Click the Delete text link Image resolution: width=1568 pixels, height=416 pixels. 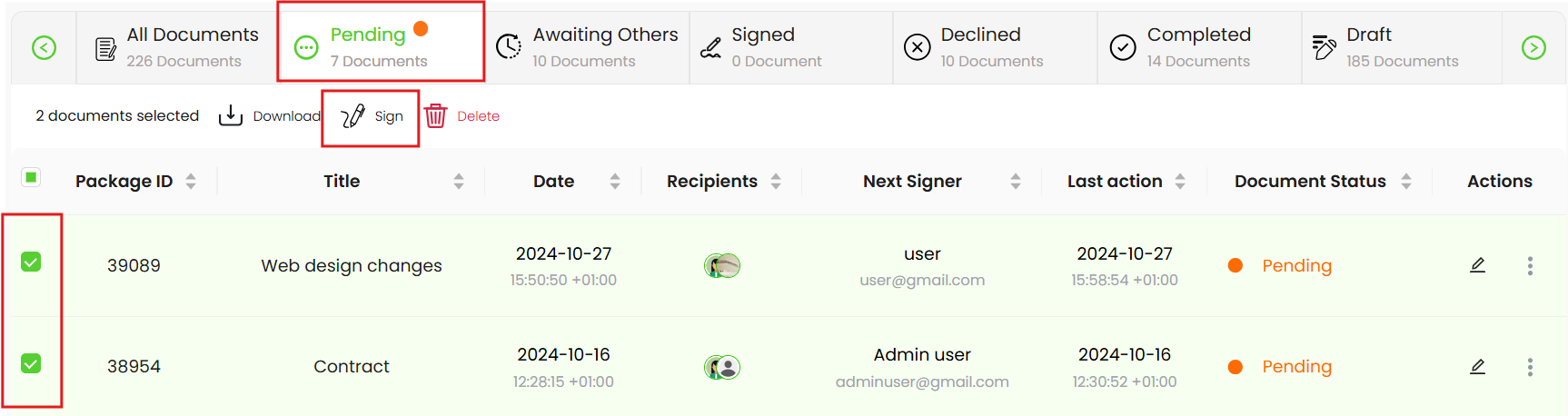point(478,116)
